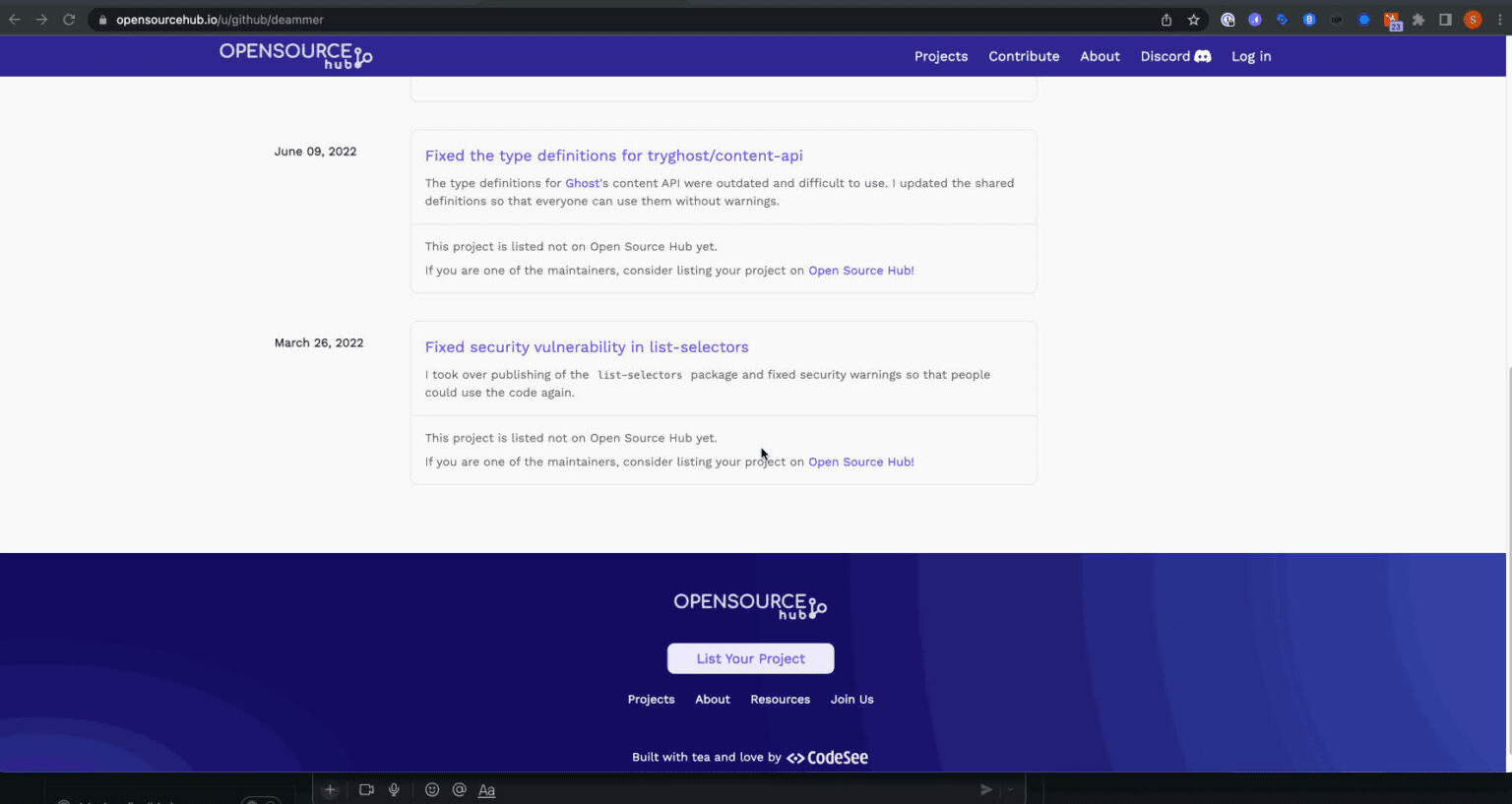The height and width of the screenshot is (804, 1512).
Task: Click the microphone icon in the bottom toolbar
Action: 394,789
